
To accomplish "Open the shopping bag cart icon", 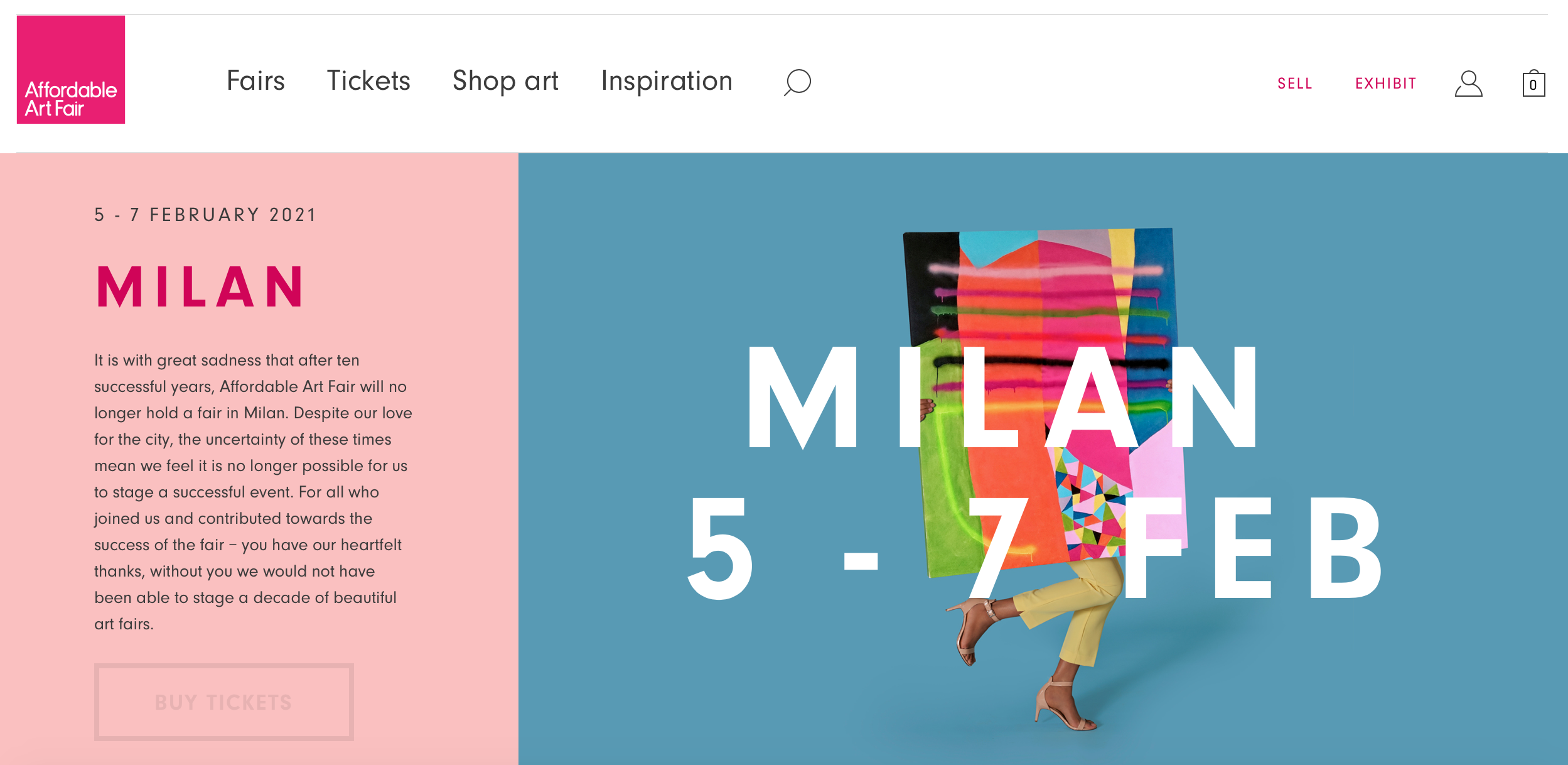I will 1533,83.
